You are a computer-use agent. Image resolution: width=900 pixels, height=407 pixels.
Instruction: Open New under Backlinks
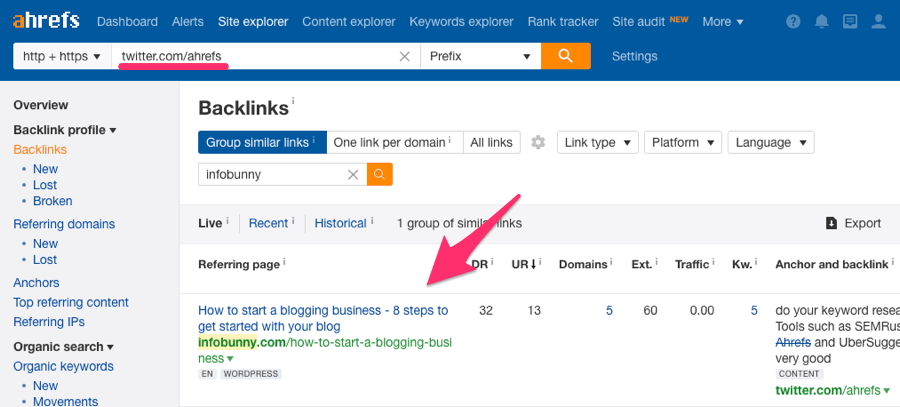point(45,169)
